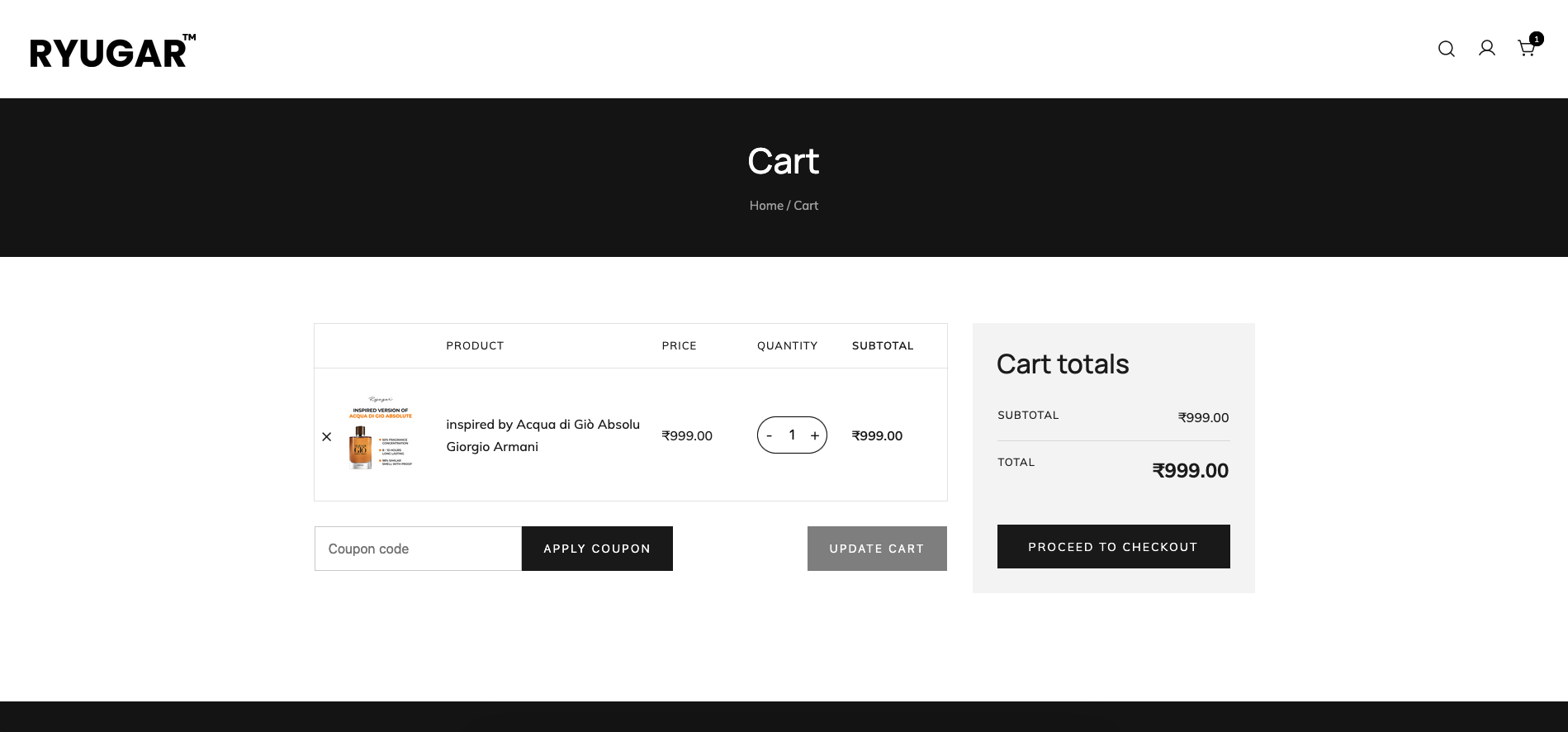Increase quantity with plus button

(814, 435)
